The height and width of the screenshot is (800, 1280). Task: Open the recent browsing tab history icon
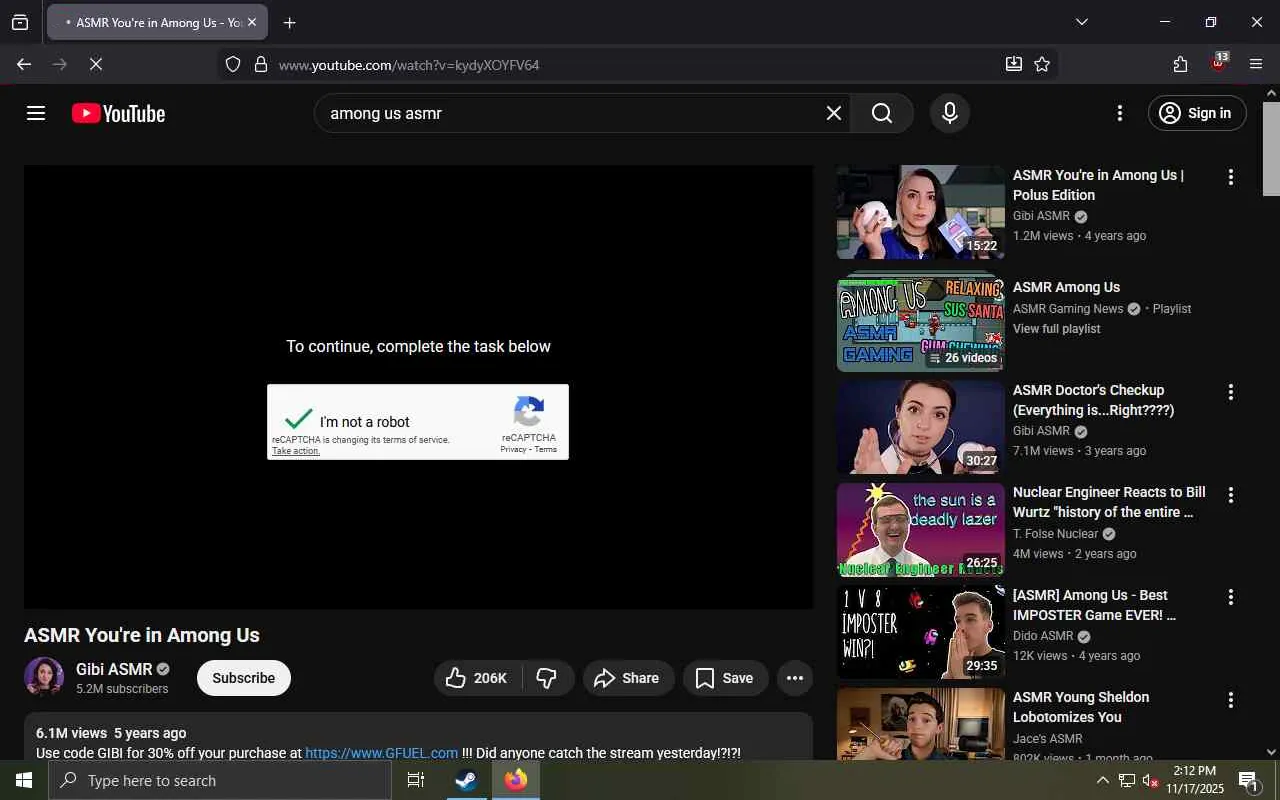pyautogui.click(x=20, y=22)
